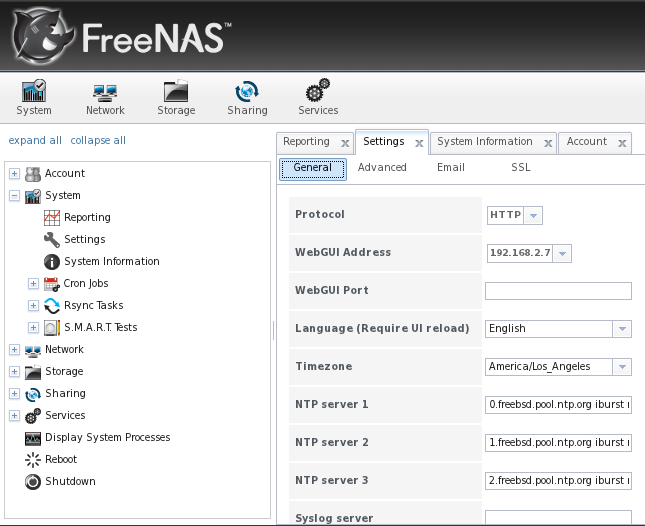The height and width of the screenshot is (526, 645).
Task: Click the collapse all link
Action: coord(98,141)
